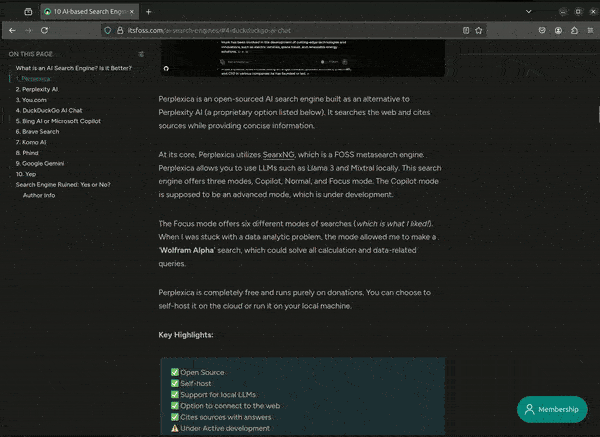Open the Membership button
Viewport: 600px width, 437px height.
pos(552,409)
